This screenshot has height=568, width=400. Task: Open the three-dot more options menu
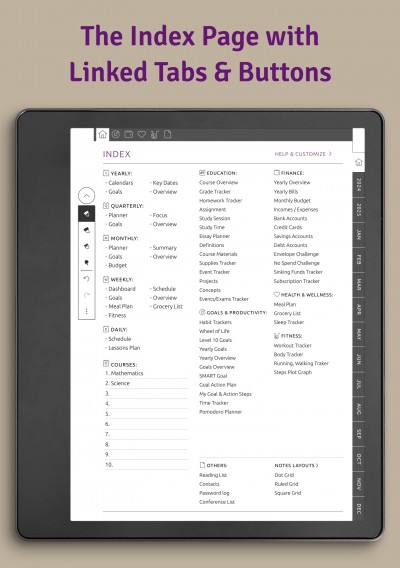(87, 311)
